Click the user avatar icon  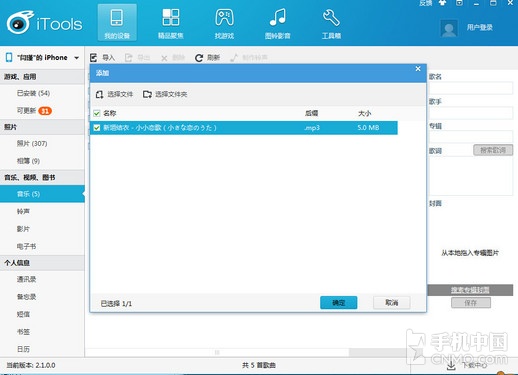pyautogui.click(x=449, y=28)
